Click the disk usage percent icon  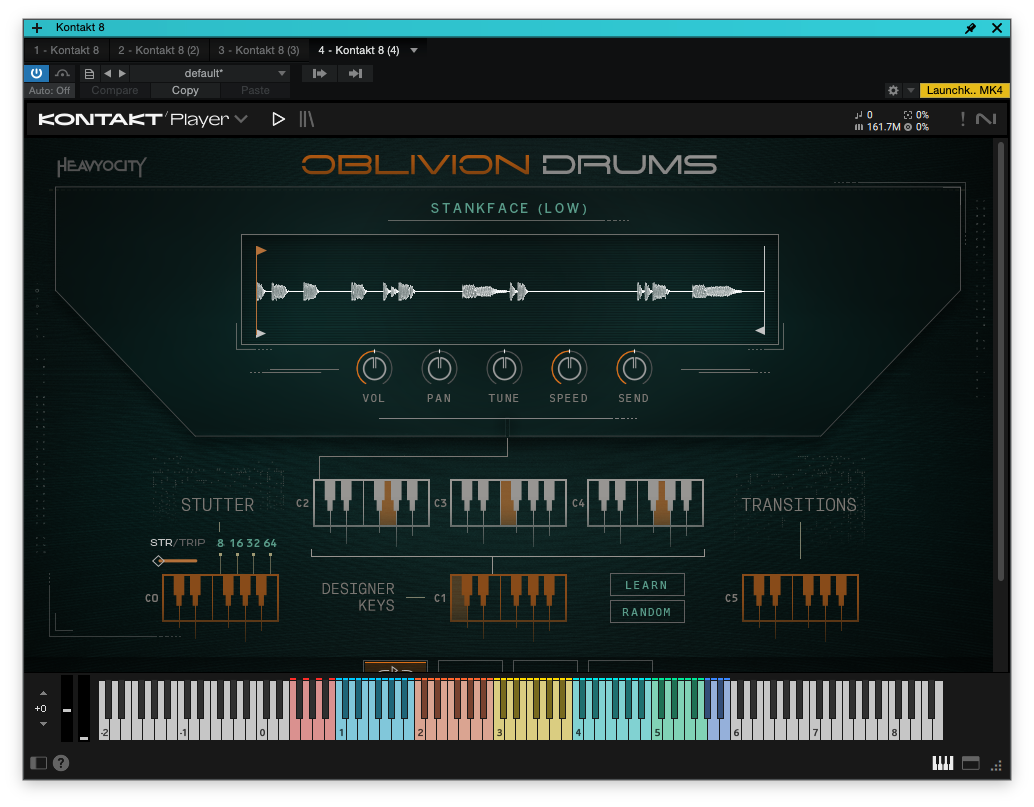click(x=908, y=127)
